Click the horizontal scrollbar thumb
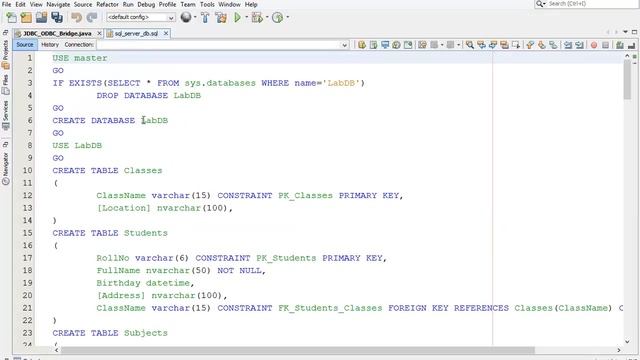The width and height of the screenshot is (640, 360). 298,350
